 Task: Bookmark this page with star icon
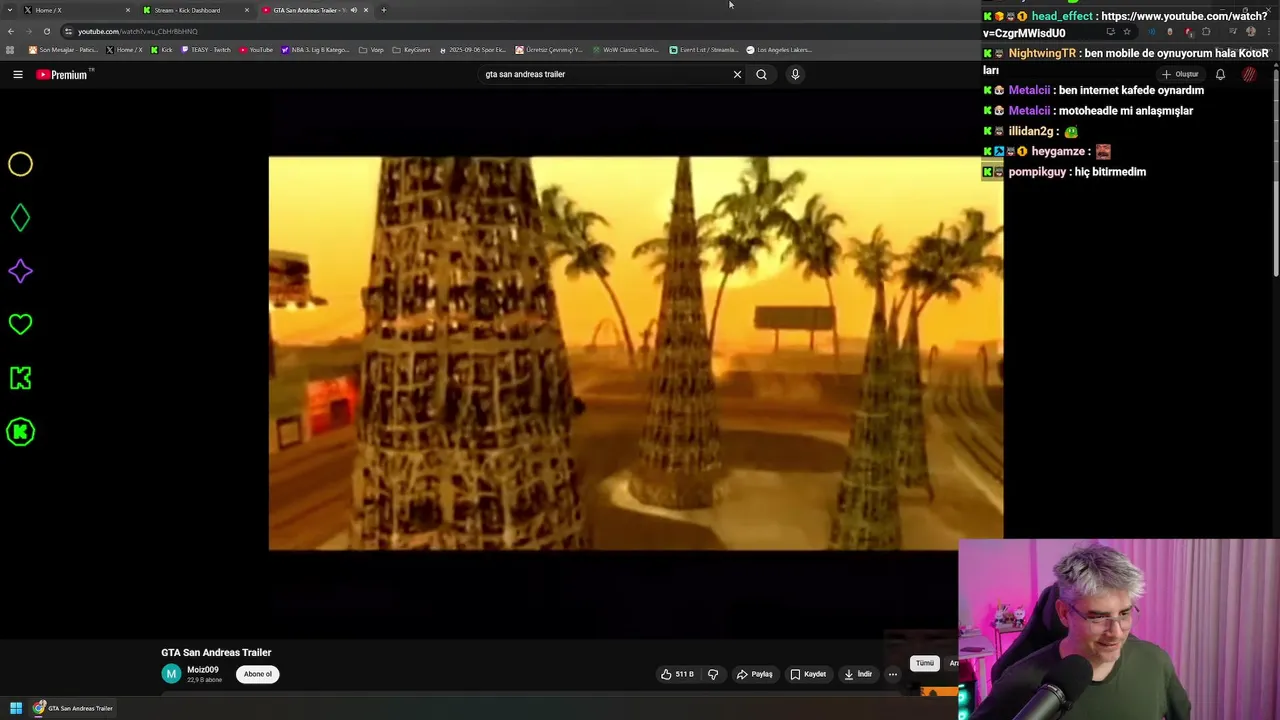tap(1127, 31)
